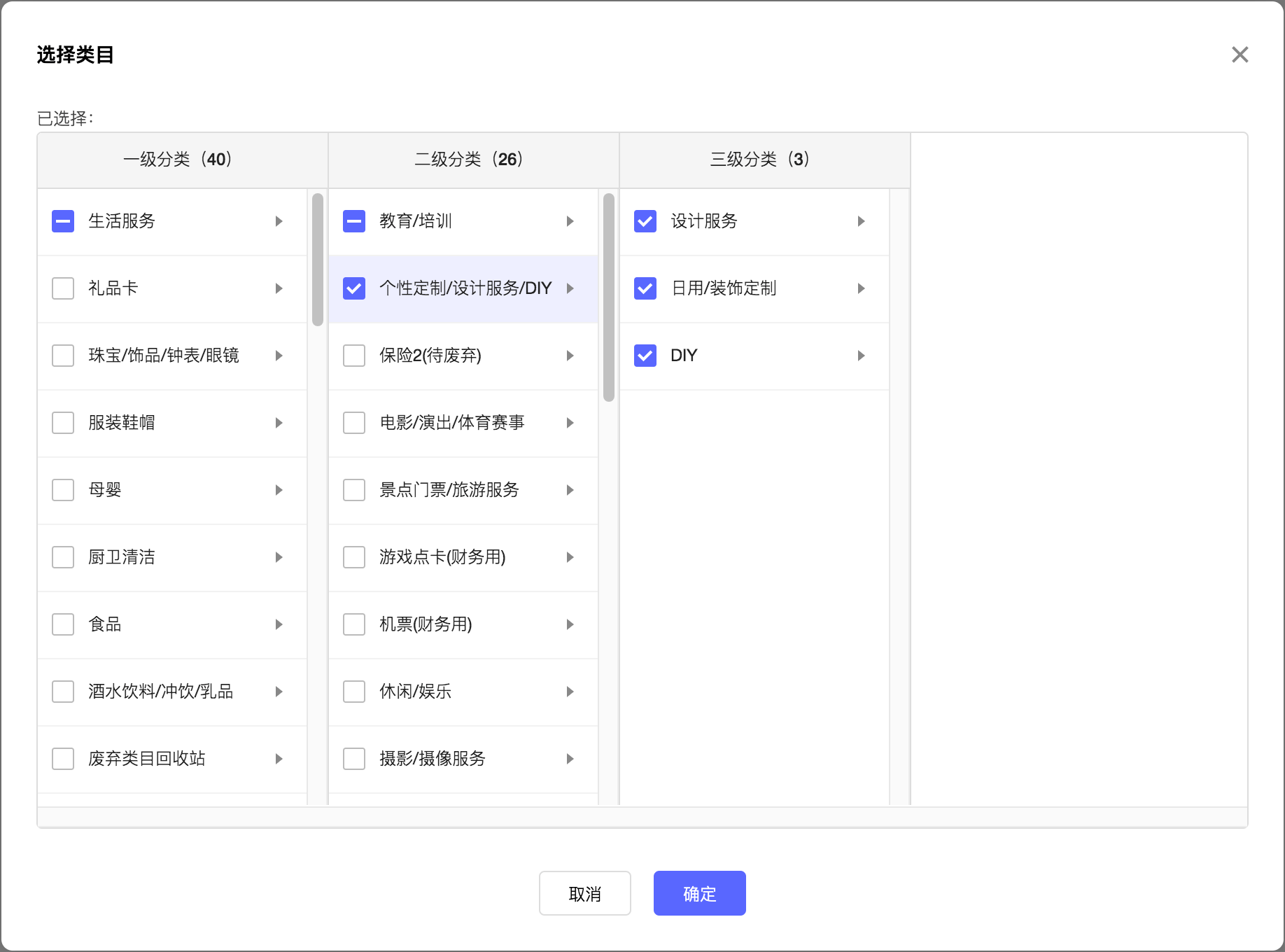Check the 废弃类目回收站 checkbox
1285x952 pixels.
click(x=63, y=759)
